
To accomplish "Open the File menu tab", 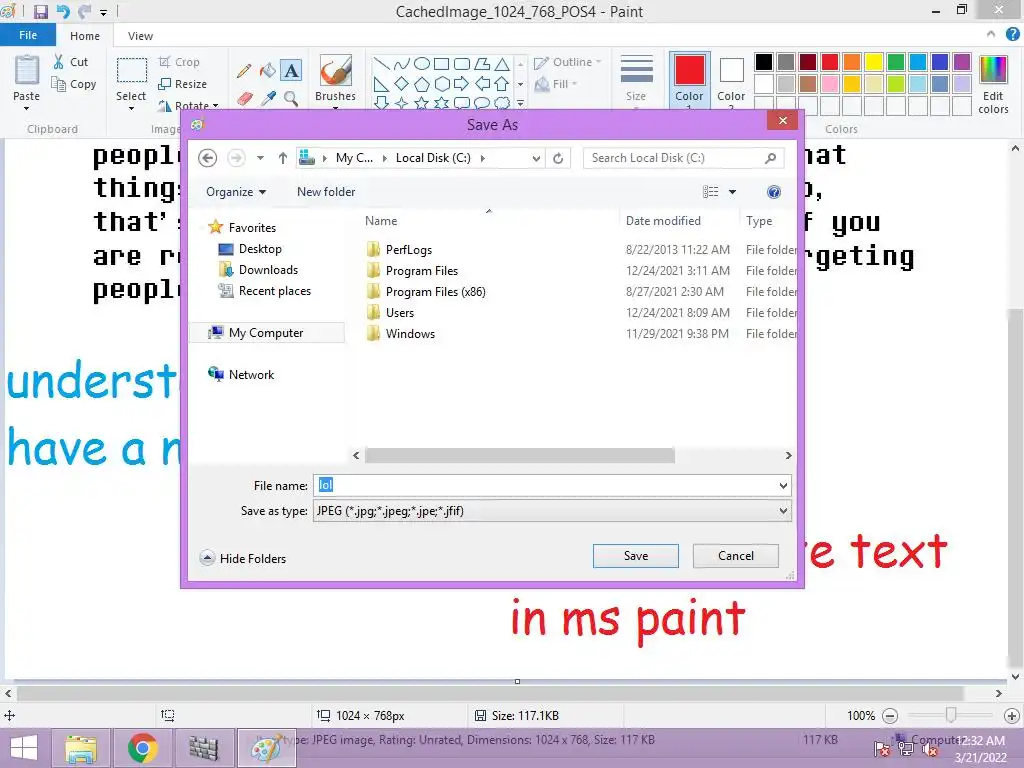I will (x=27, y=35).
